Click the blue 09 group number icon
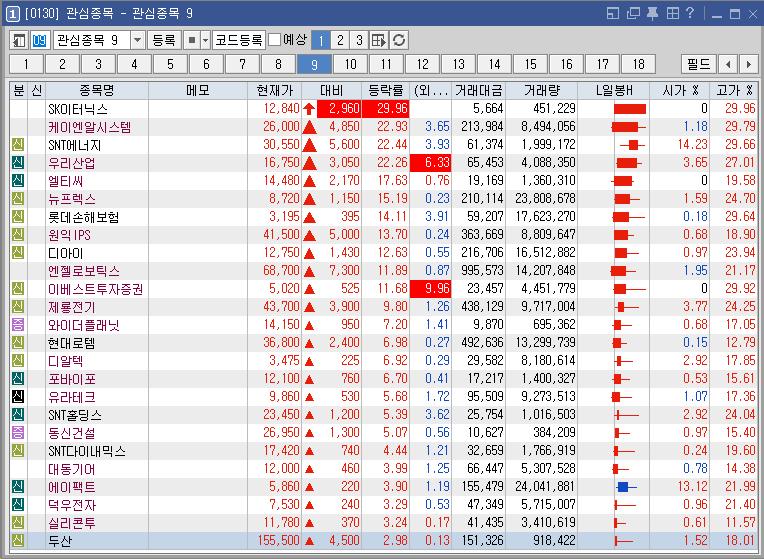Screen dimensions: 764x559 (39, 40)
